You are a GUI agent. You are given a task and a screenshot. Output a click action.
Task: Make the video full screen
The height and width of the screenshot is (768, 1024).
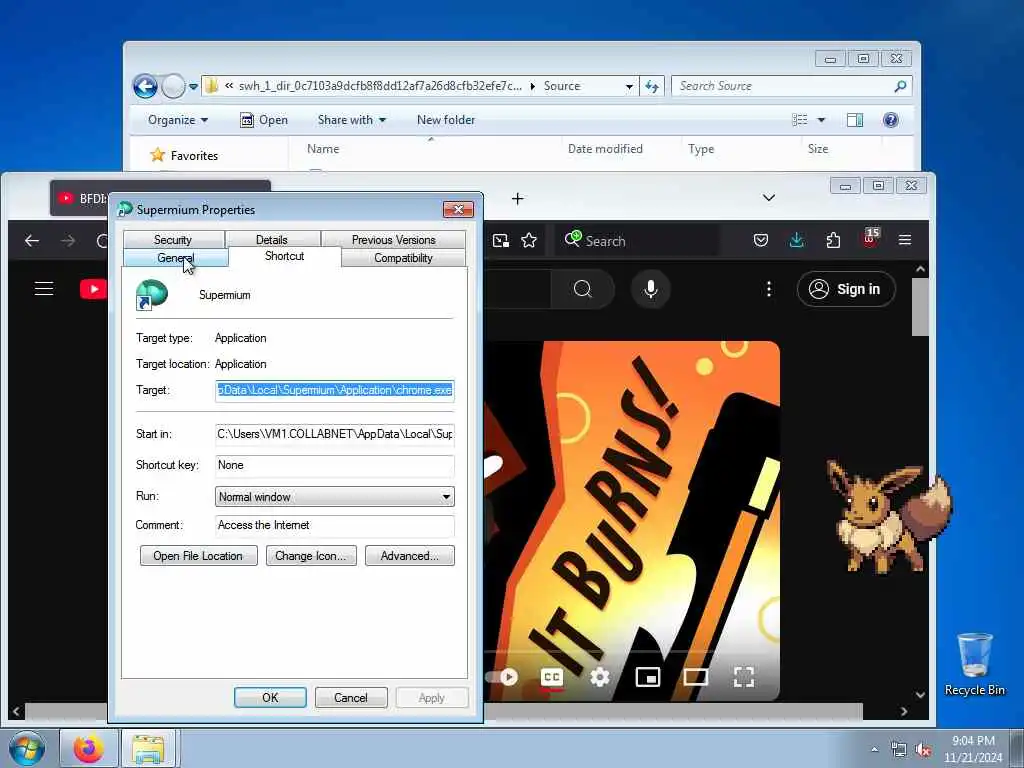744,677
